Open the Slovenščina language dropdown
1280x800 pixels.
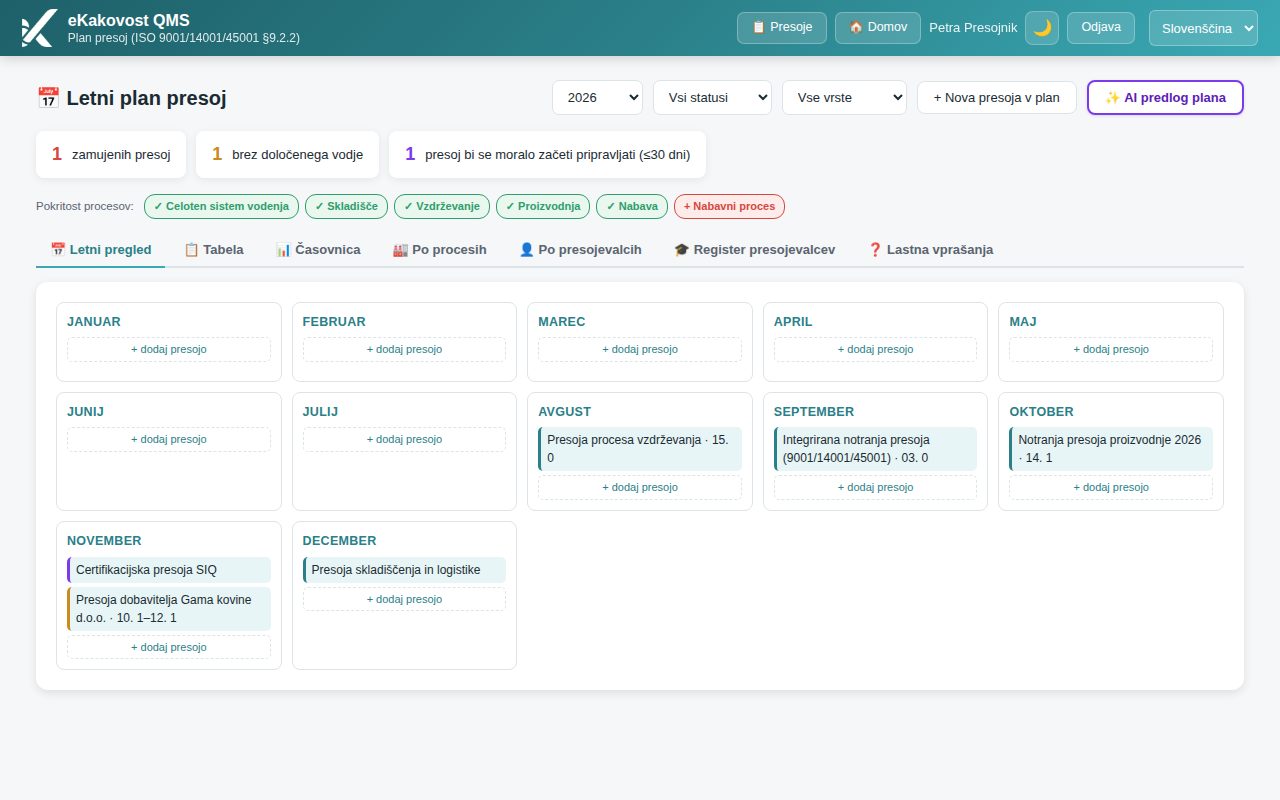(1203, 28)
